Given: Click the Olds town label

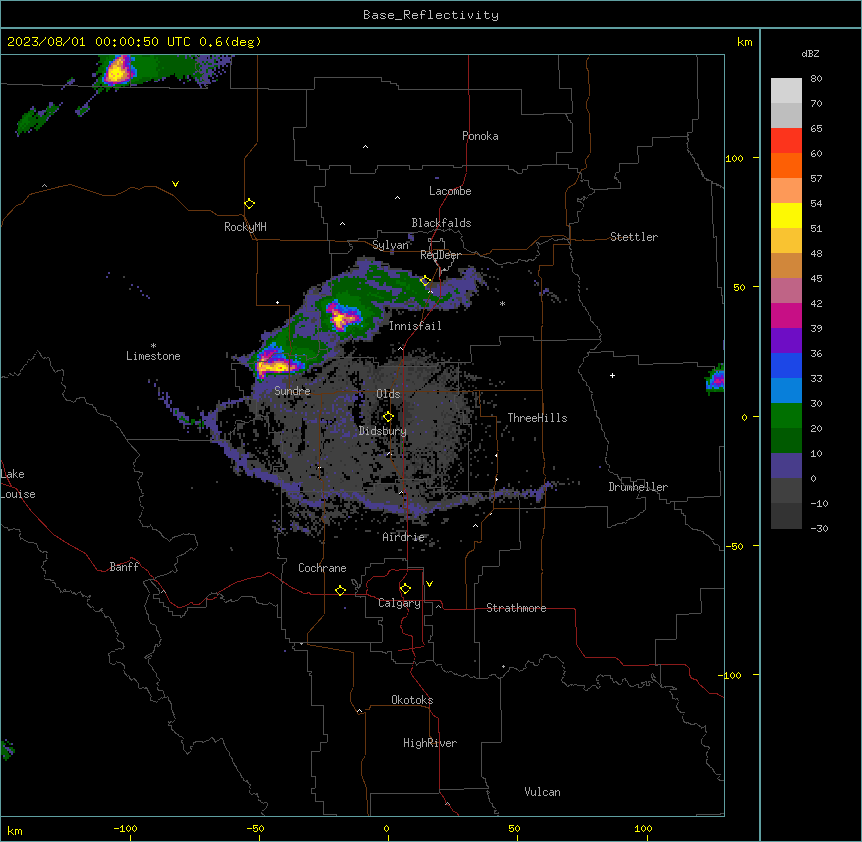Looking at the screenshot, I should click(x=388, y=394).
